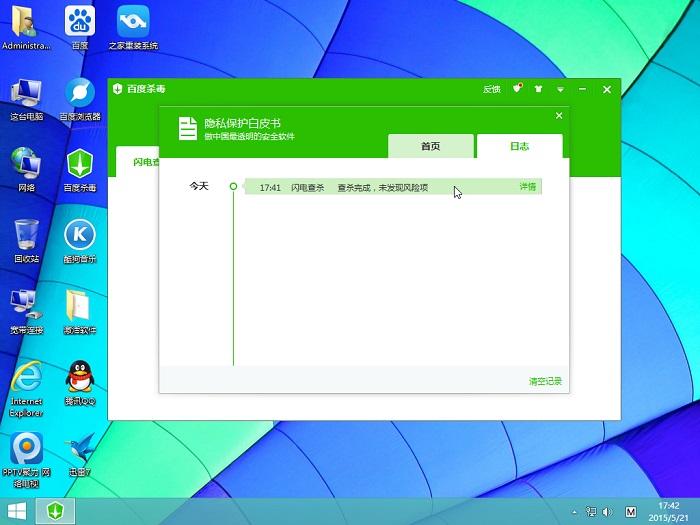Click the 今天 date label
Image resolution: width=700 pixels, height=525 pixels.
click(x=199, y=186)
